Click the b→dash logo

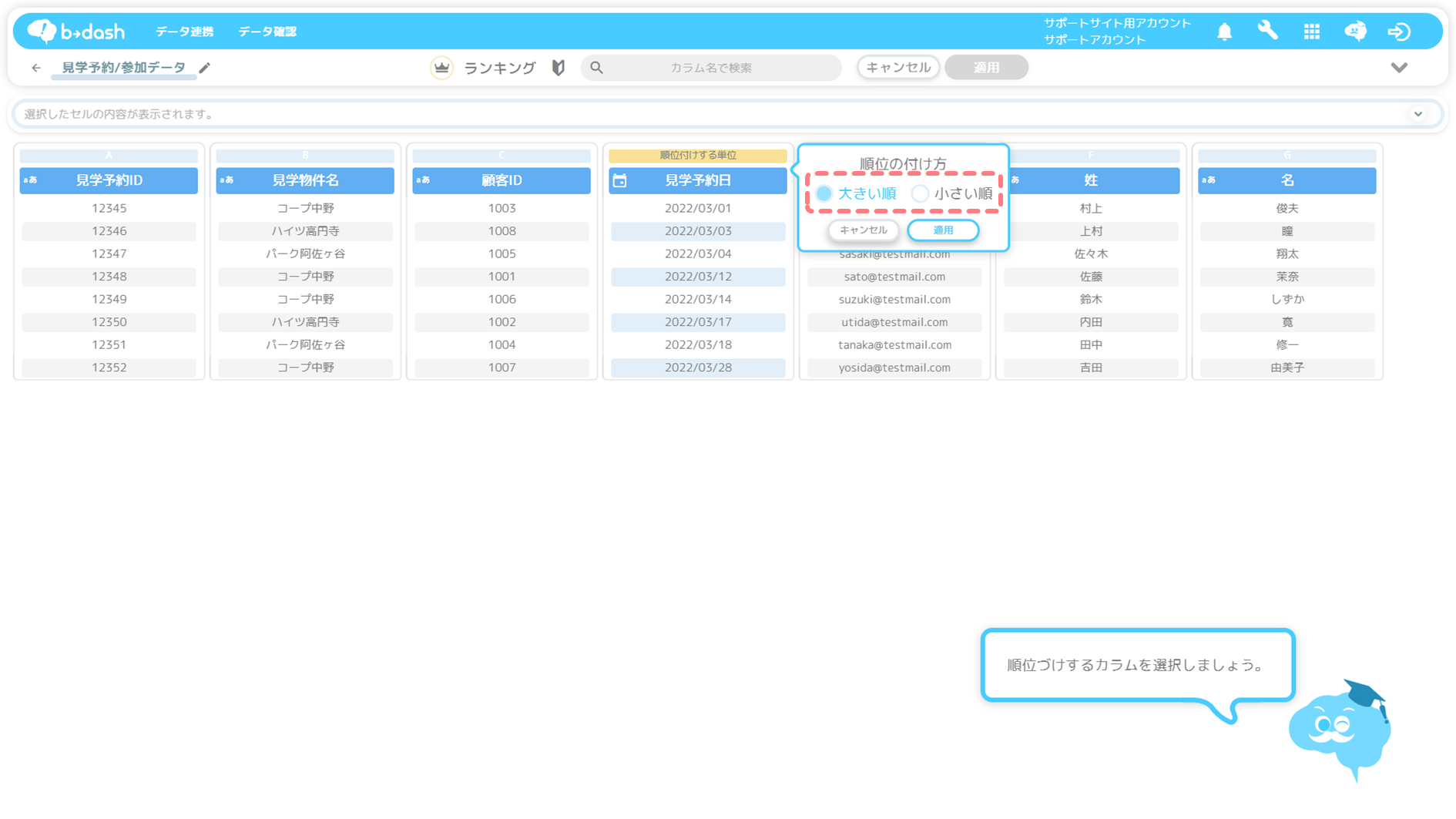click(x=75, y=31)
